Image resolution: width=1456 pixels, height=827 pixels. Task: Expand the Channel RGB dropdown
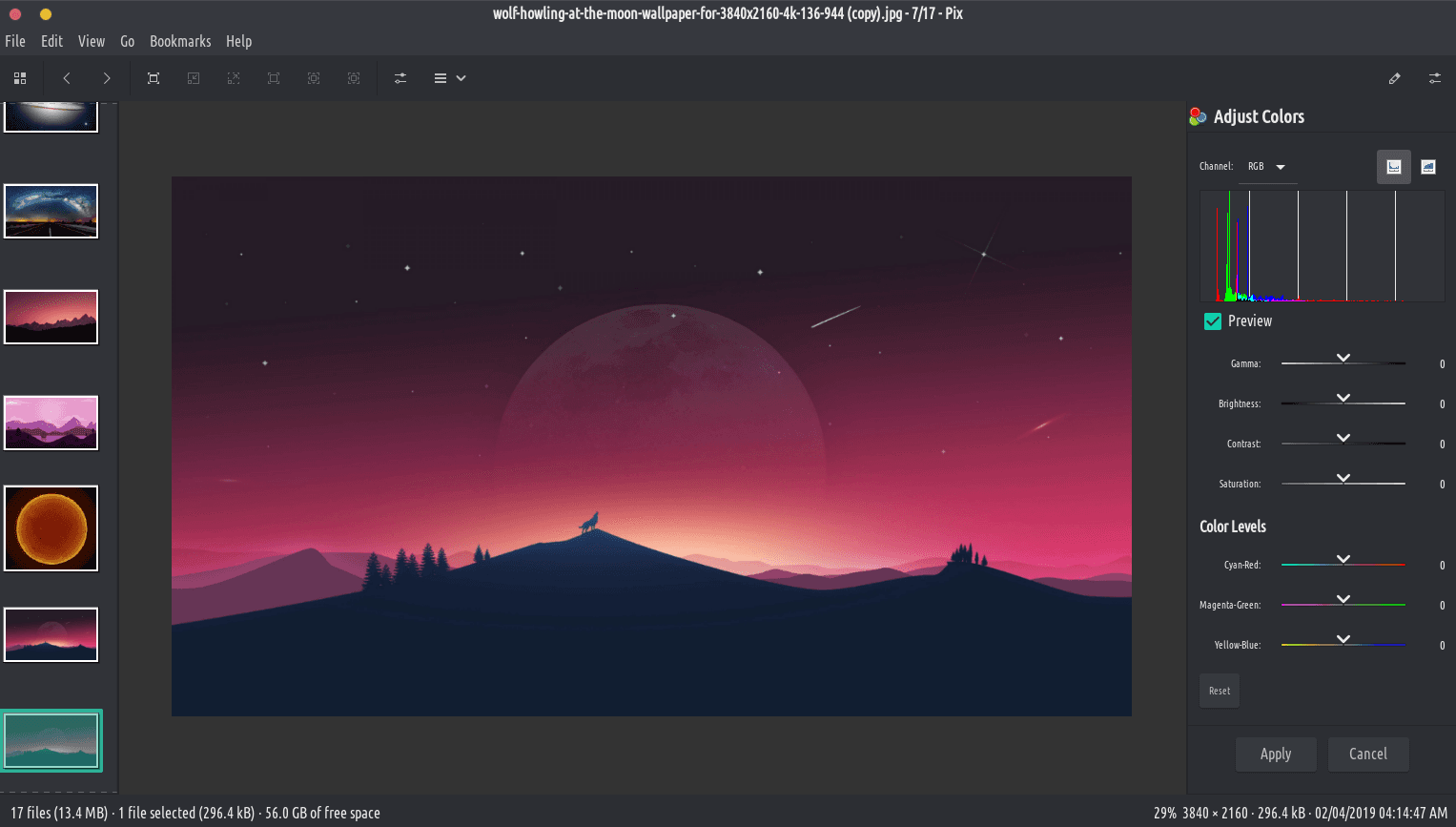tap(1267, 167)
